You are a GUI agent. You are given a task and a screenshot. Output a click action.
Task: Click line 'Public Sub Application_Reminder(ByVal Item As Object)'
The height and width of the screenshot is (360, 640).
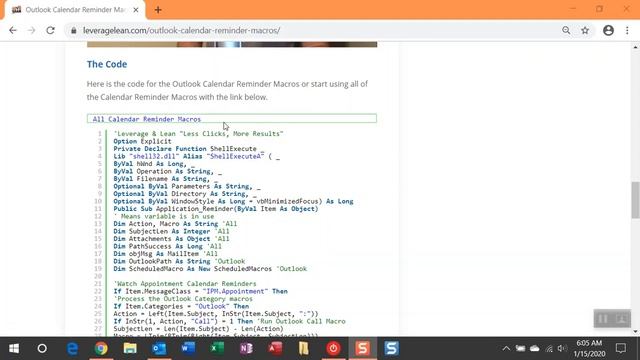[x=216, y=209]
